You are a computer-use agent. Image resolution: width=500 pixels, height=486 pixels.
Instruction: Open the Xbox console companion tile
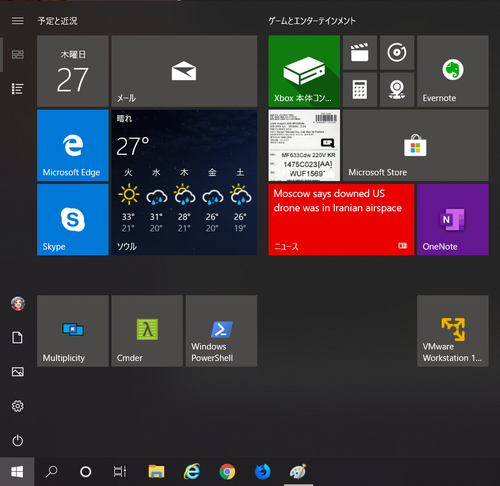point(304,71)
